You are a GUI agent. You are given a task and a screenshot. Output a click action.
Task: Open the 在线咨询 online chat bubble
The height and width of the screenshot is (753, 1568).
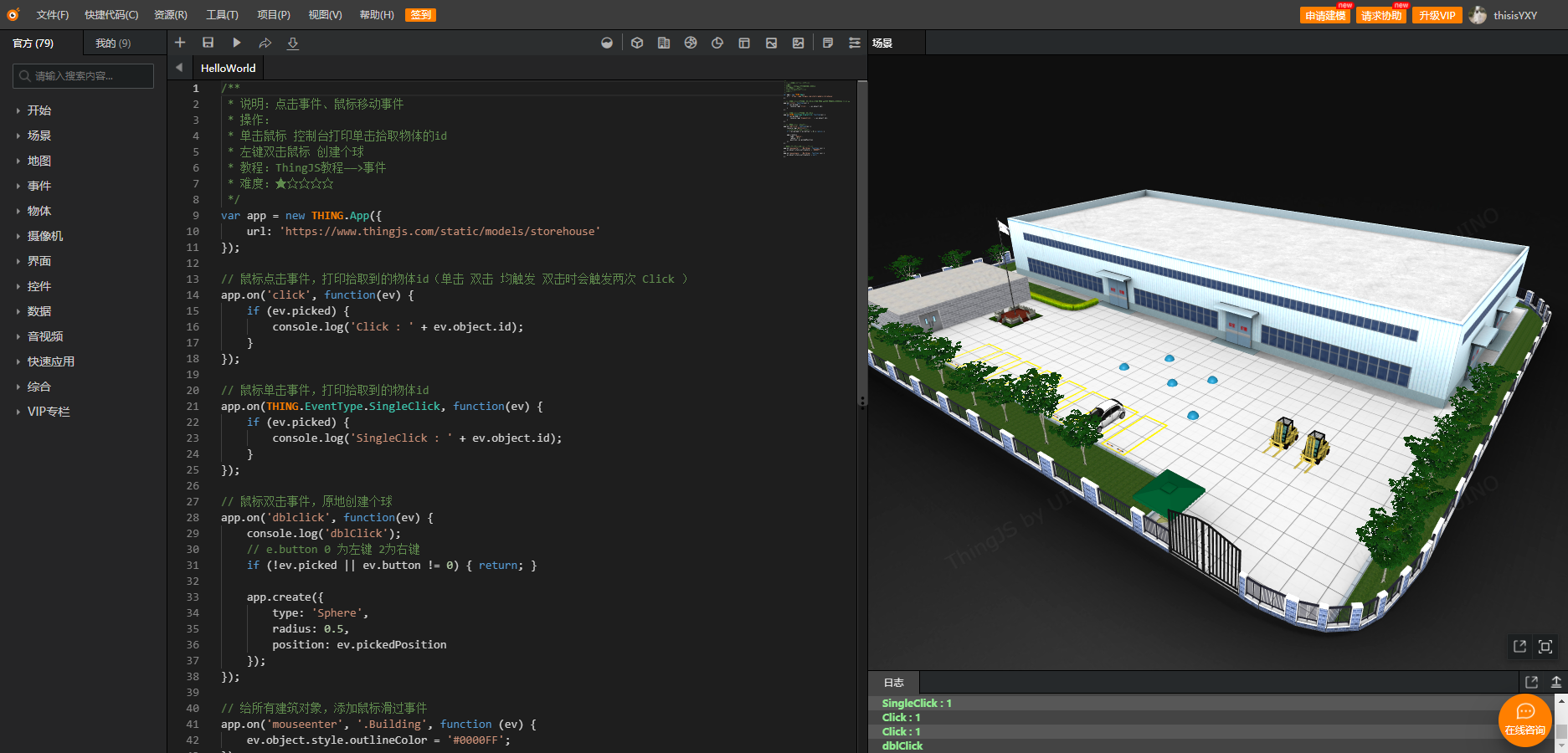1525,720
